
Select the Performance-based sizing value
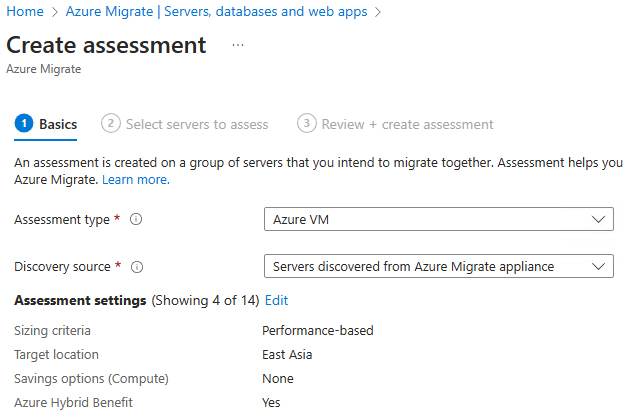(318, 331)
